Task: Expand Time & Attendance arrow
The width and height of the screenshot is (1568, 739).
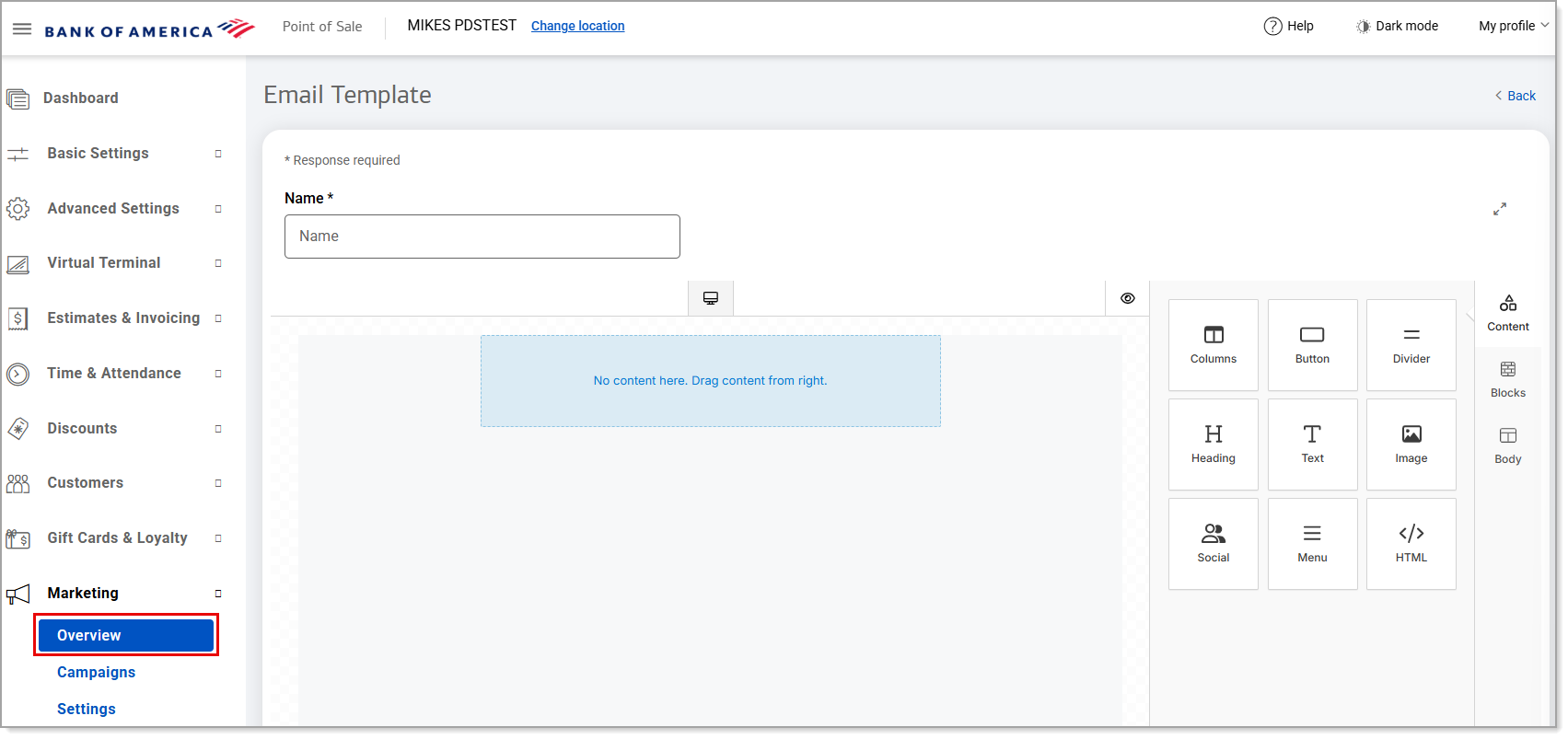Action: pos(218,374)
